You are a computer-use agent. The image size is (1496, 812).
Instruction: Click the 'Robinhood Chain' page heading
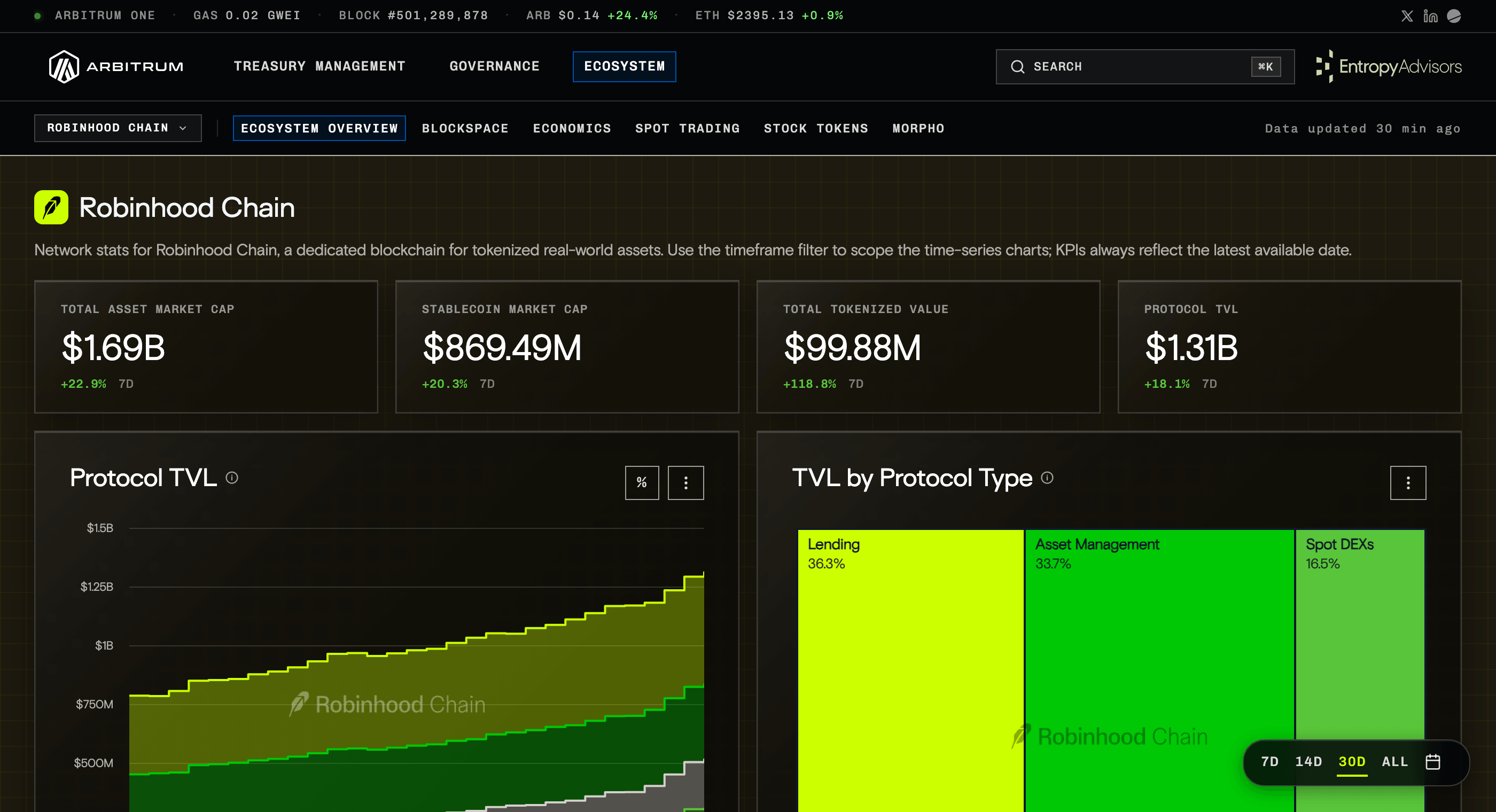[x=187, y=207]
